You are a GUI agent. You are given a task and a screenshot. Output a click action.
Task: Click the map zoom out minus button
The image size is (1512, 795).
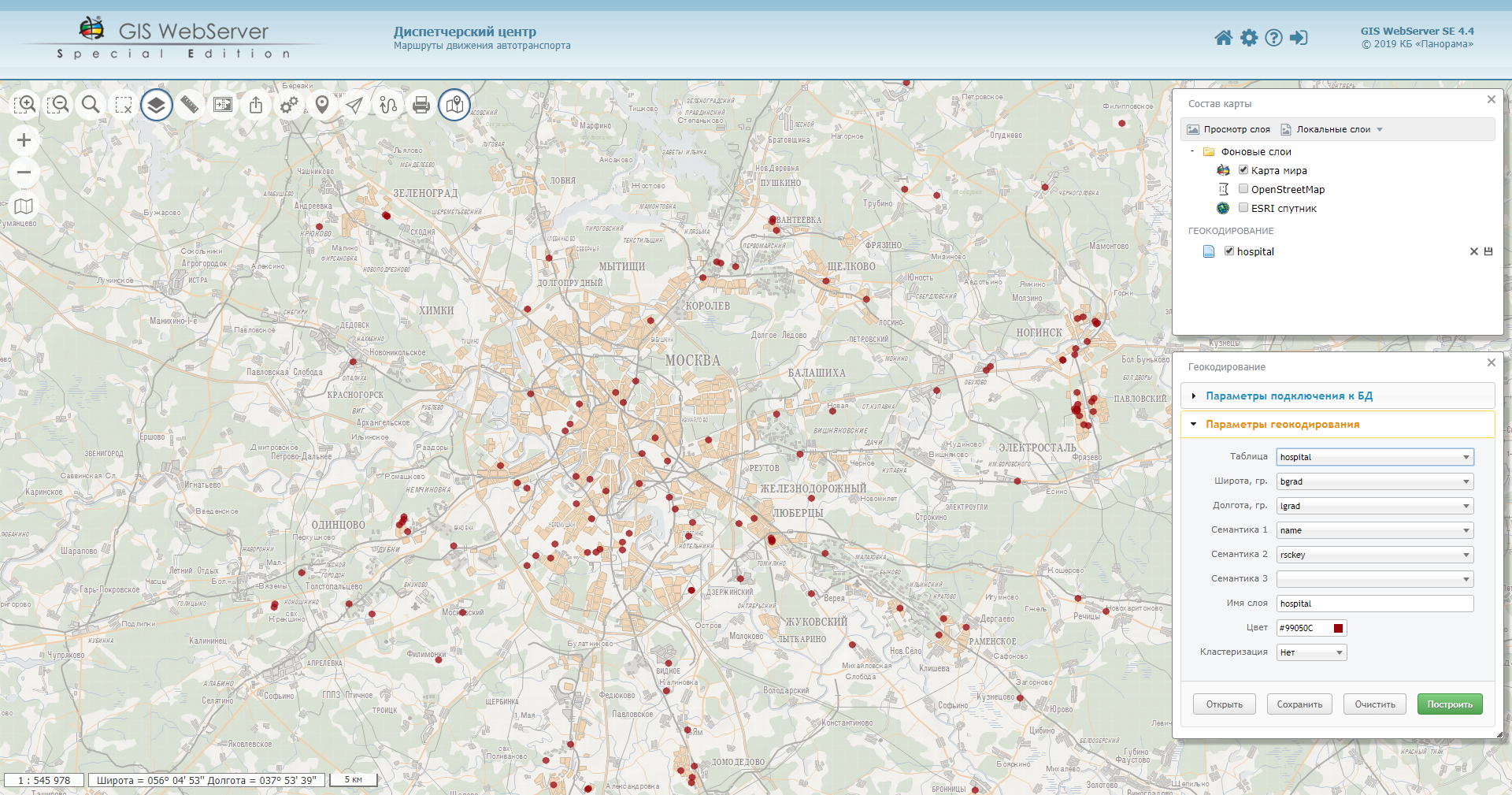tap(24, 173)
